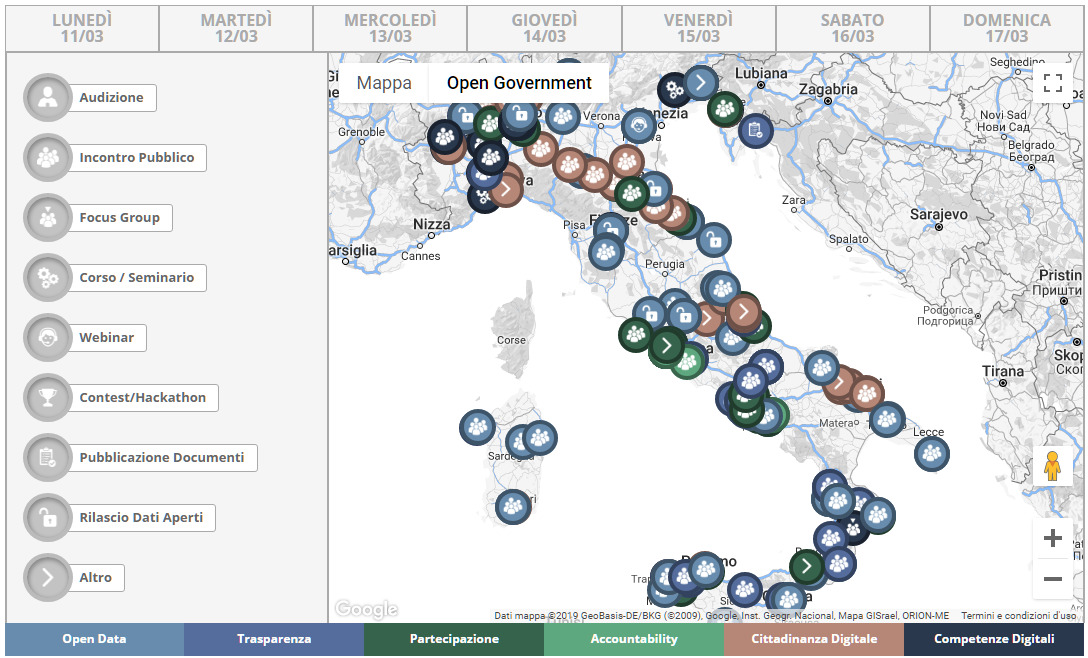The width and height of the screenshot is (1088, 658).
Task: Open the open-lock marker east of Perugia
Action: tap(714, 240)
